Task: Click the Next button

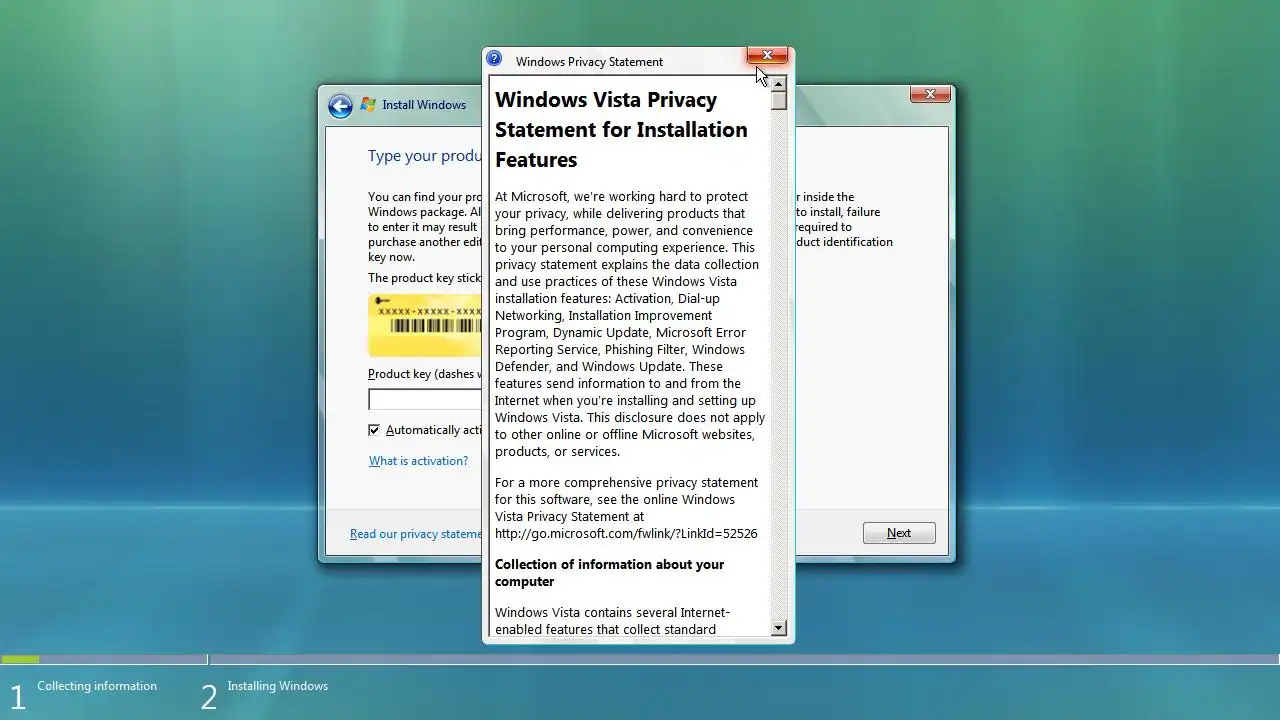Action: (899, 533)
